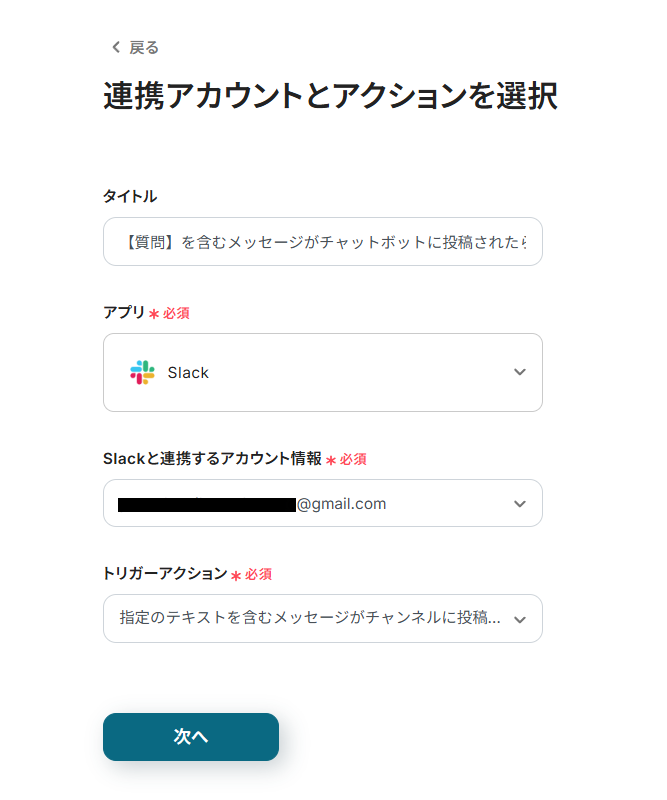
Task: Open the トリガーアクション dropdown
Action: [x=310, y=618]
